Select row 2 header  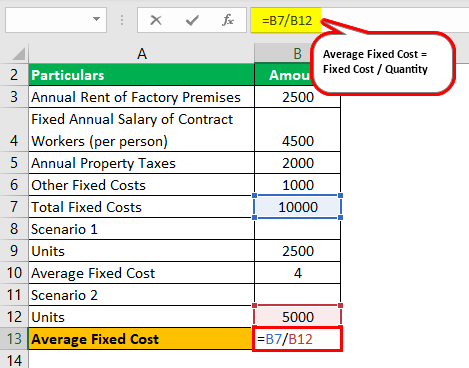click(14, 75)
